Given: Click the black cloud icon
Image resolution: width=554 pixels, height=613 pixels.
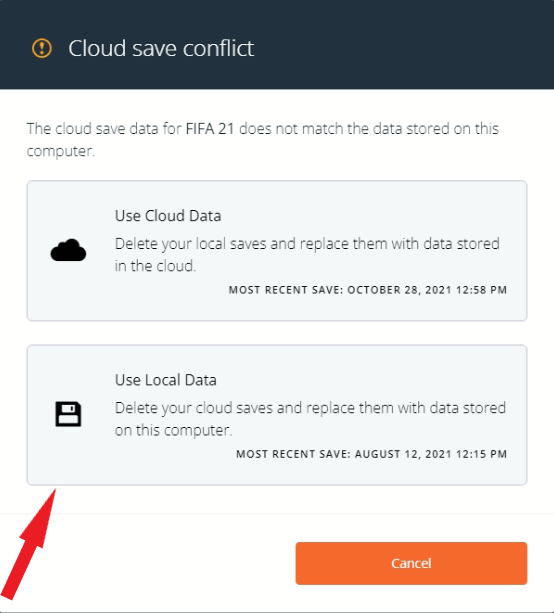Looking at the screenshot, I should point(68,250).
